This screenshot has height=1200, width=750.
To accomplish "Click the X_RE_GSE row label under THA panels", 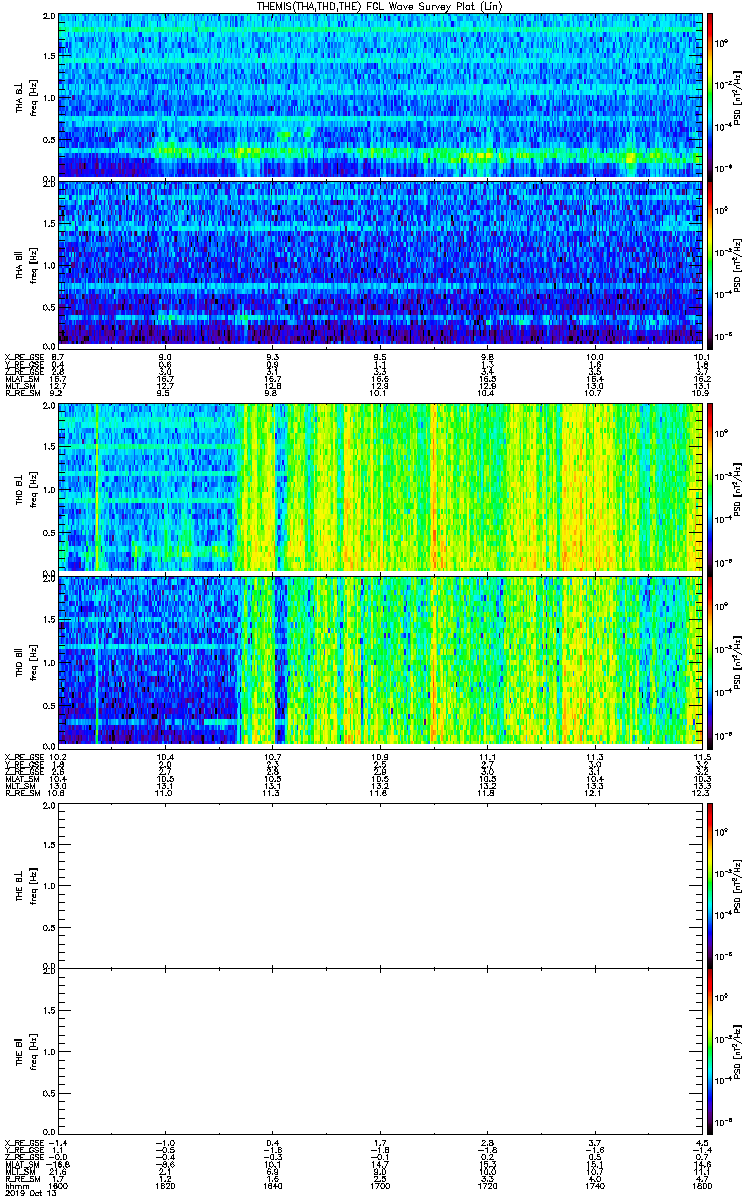I will (x=24, y=357).
